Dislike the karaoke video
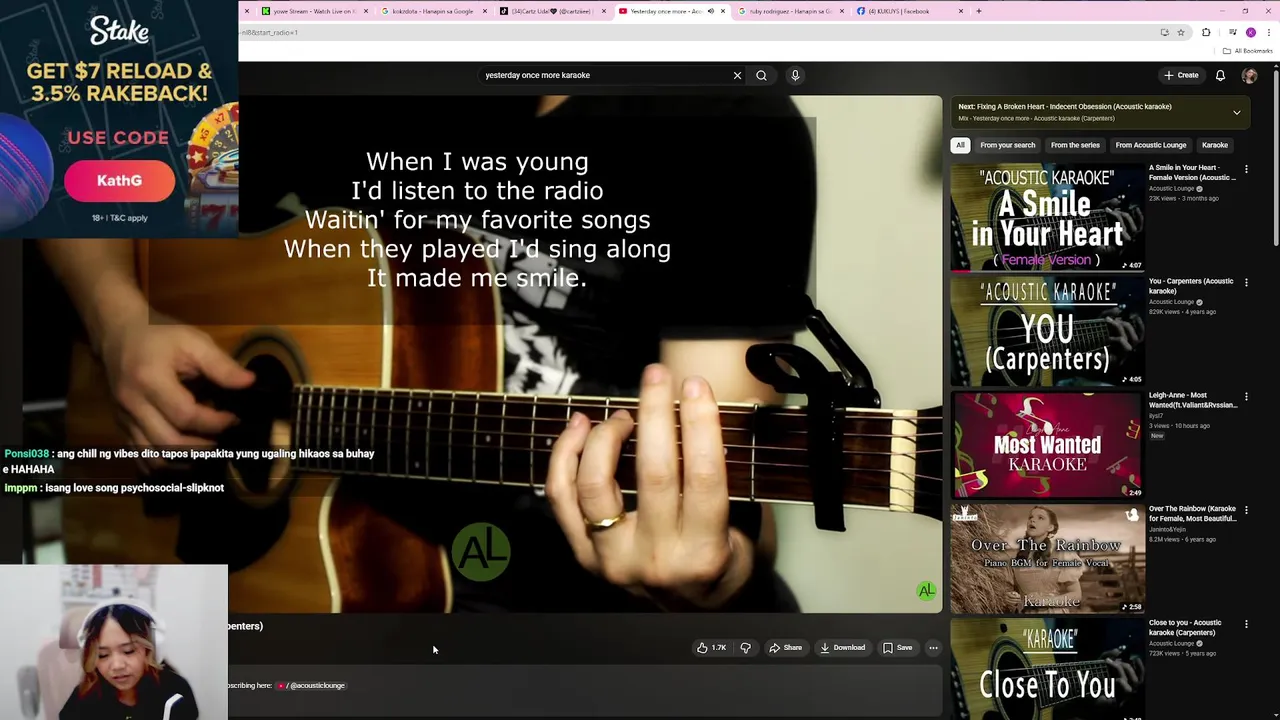 745,648
